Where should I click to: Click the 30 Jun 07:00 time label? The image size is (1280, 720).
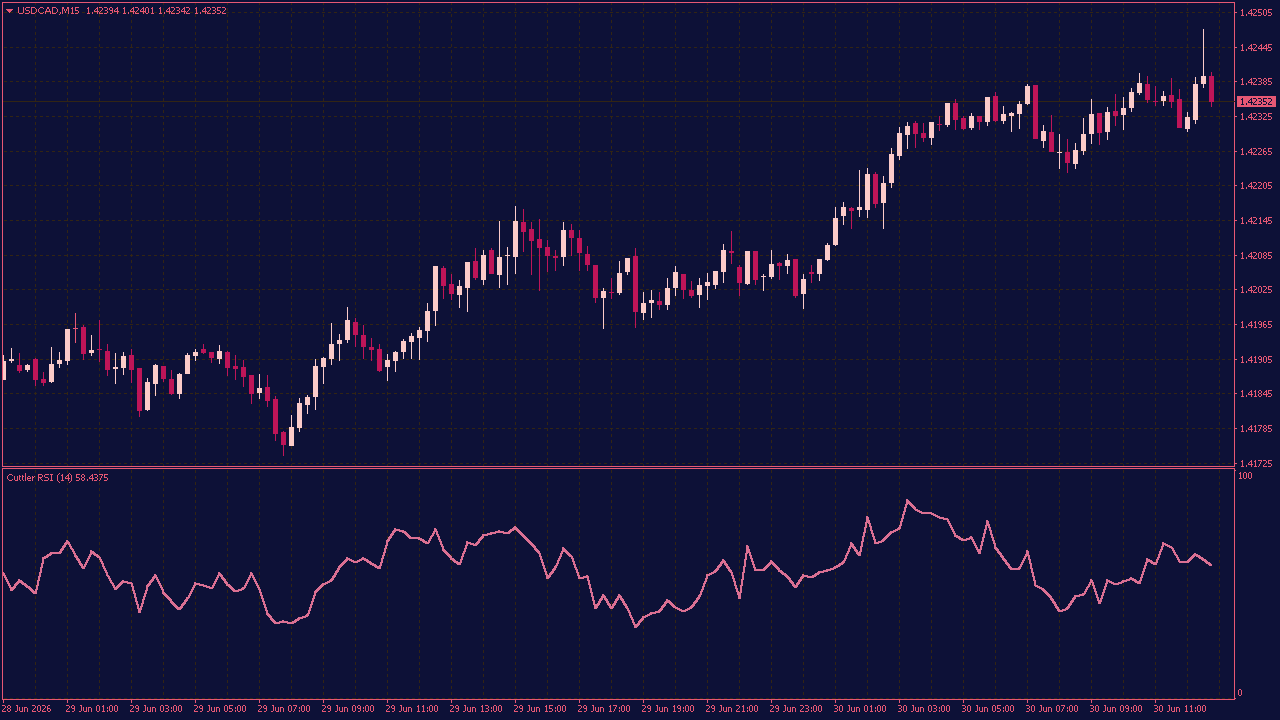[x=1052, y=709]
